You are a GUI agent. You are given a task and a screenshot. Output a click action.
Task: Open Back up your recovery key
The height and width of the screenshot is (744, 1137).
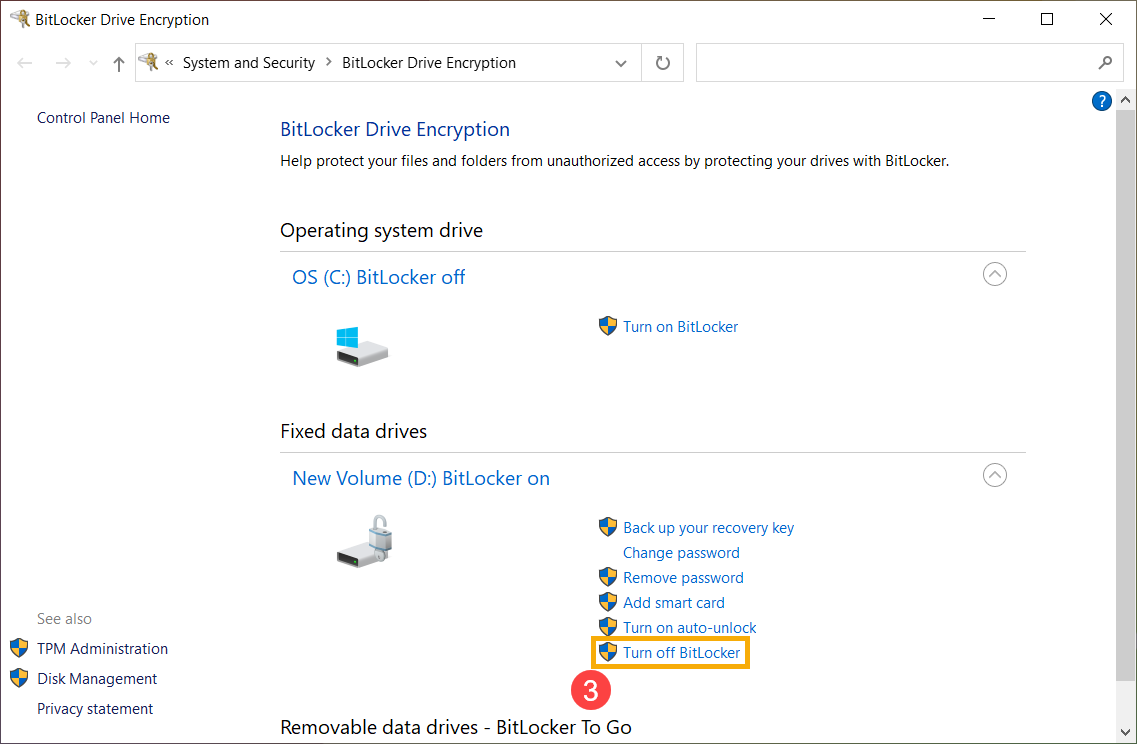tap(708, 528)
